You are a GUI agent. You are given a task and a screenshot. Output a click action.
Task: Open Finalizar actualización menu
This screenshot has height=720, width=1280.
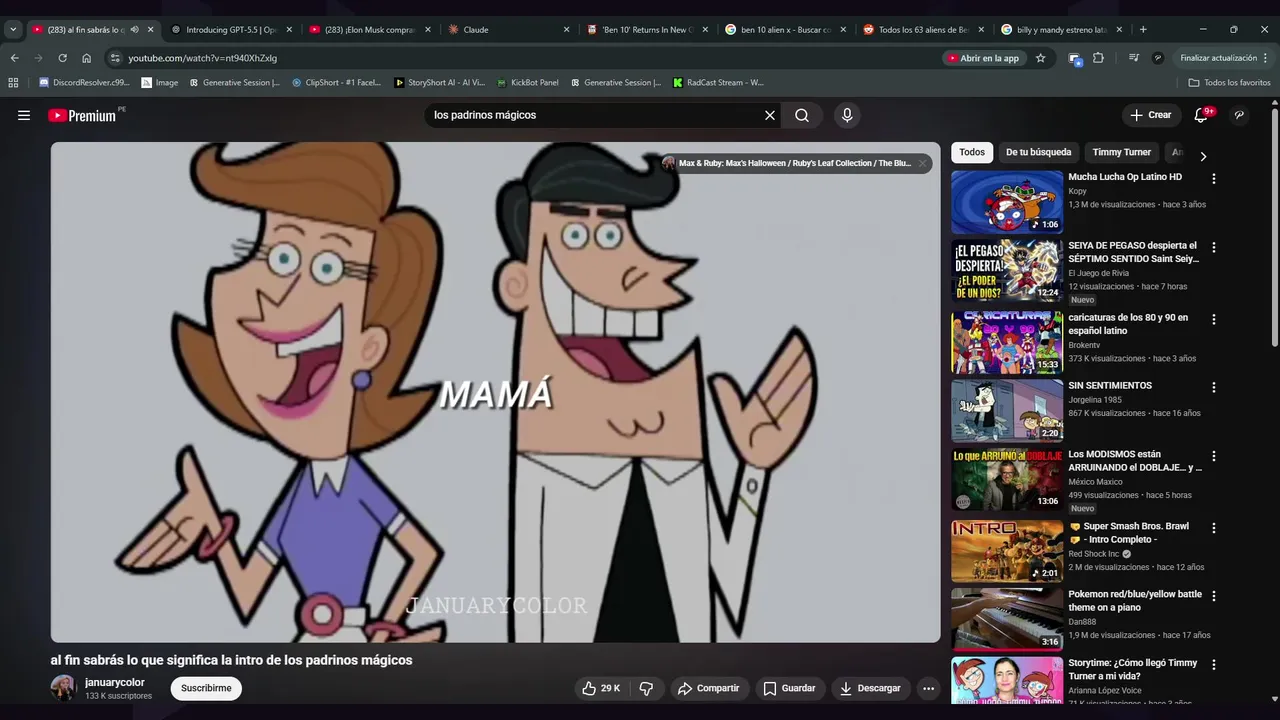click(1224, 58)
